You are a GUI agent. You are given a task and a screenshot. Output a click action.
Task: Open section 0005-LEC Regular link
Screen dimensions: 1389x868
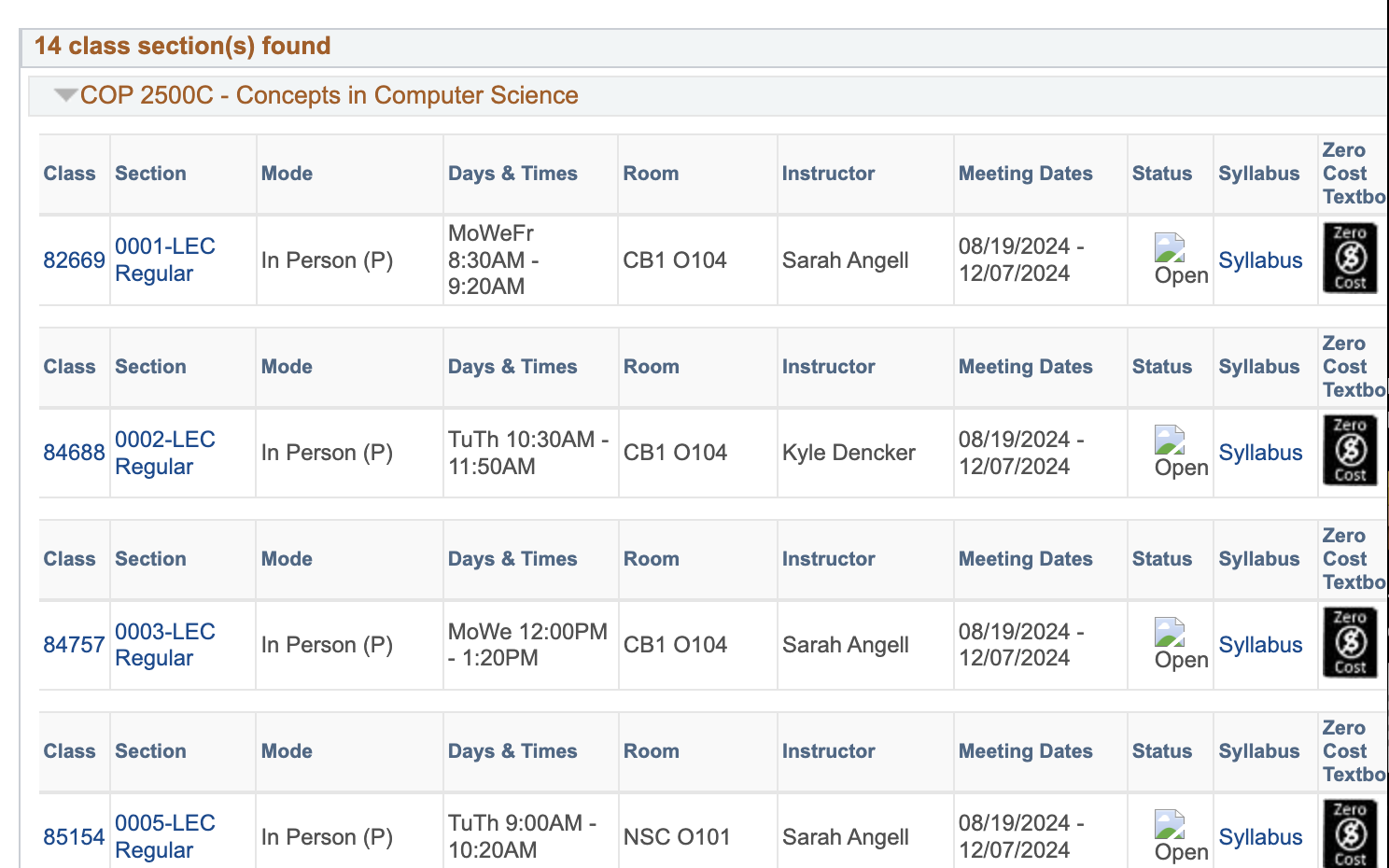pyautogui.click(x=164, y=837)
